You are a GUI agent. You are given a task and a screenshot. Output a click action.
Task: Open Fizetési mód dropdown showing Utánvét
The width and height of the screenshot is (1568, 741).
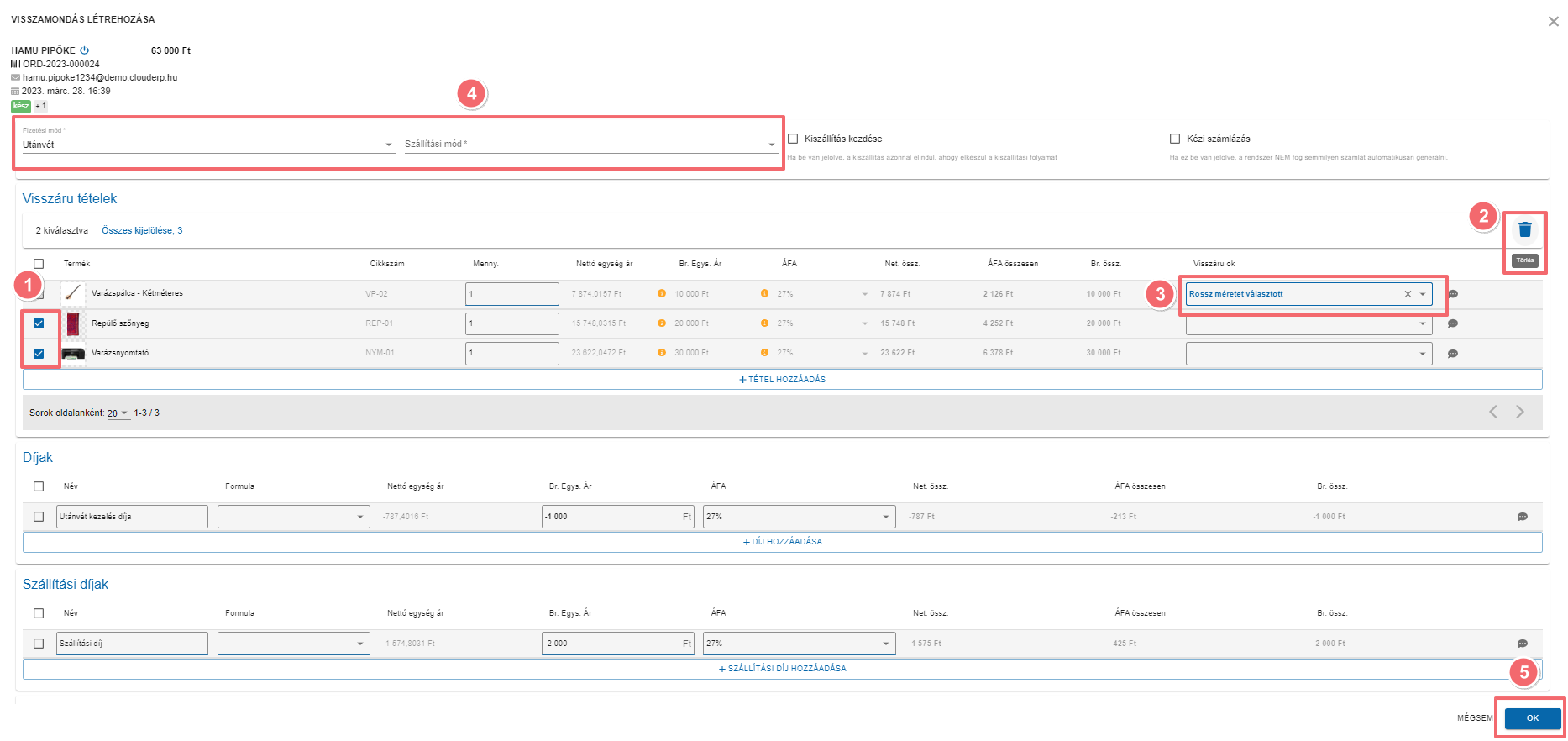tap(207, 145)
